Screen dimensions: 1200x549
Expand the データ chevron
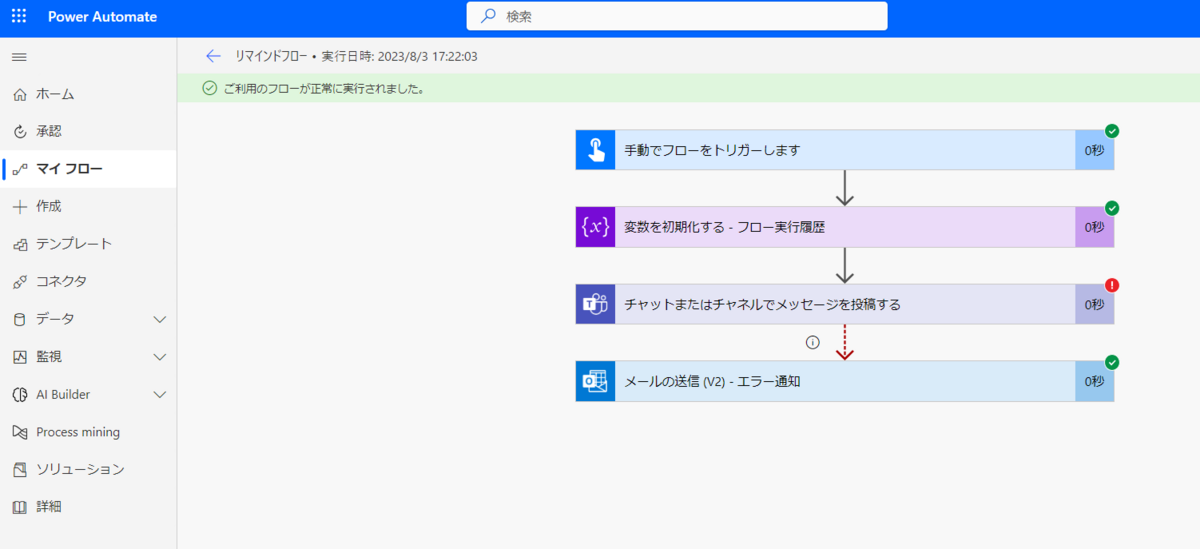[159, 319]
